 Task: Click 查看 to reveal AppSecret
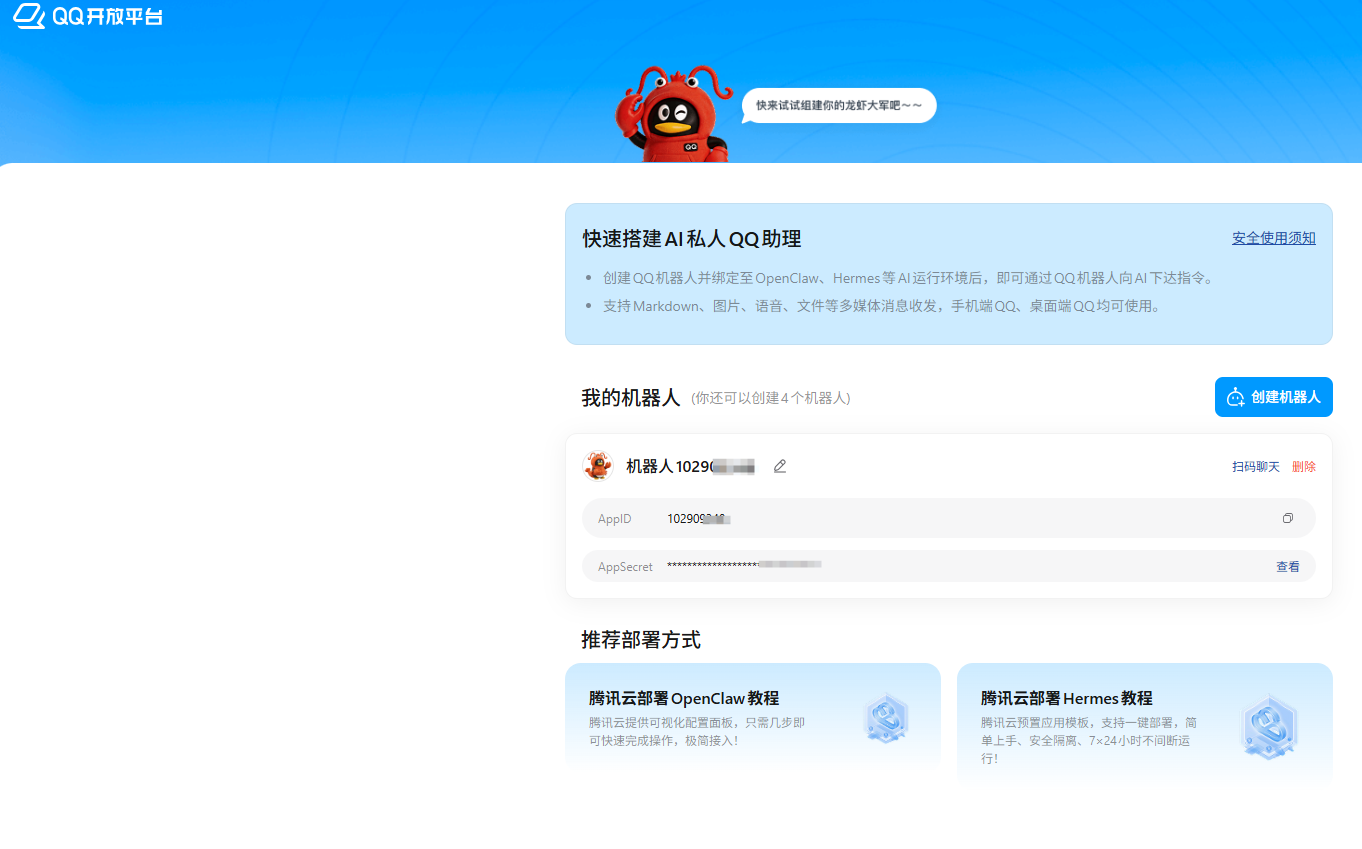pos(1288,567)
